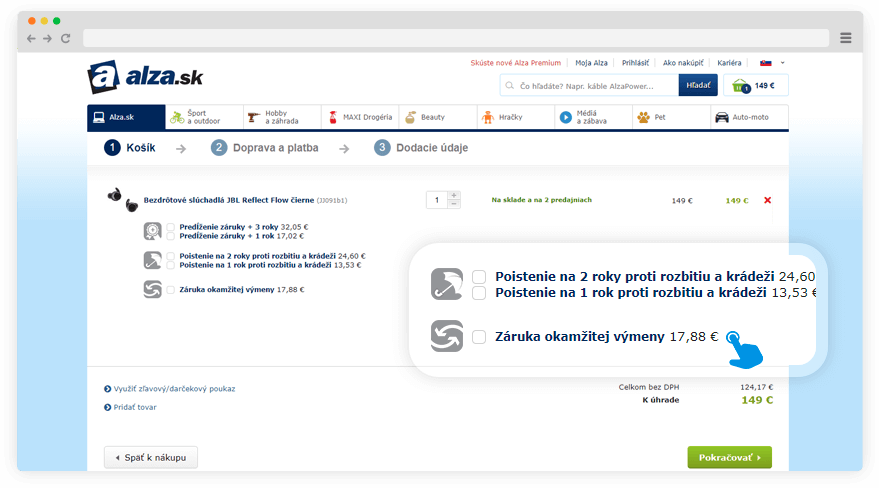Tick small Záruka okamžitej výmeny checkbox
879x488 pixels.
[170, 290]
